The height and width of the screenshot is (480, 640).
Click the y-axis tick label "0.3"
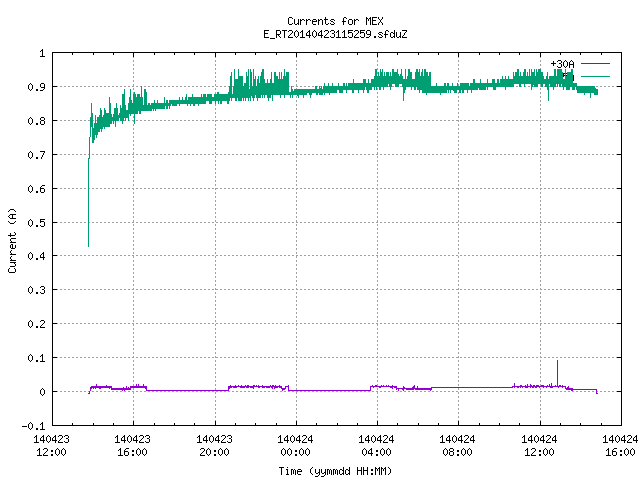pyautogui.click(x=36, y=290)
